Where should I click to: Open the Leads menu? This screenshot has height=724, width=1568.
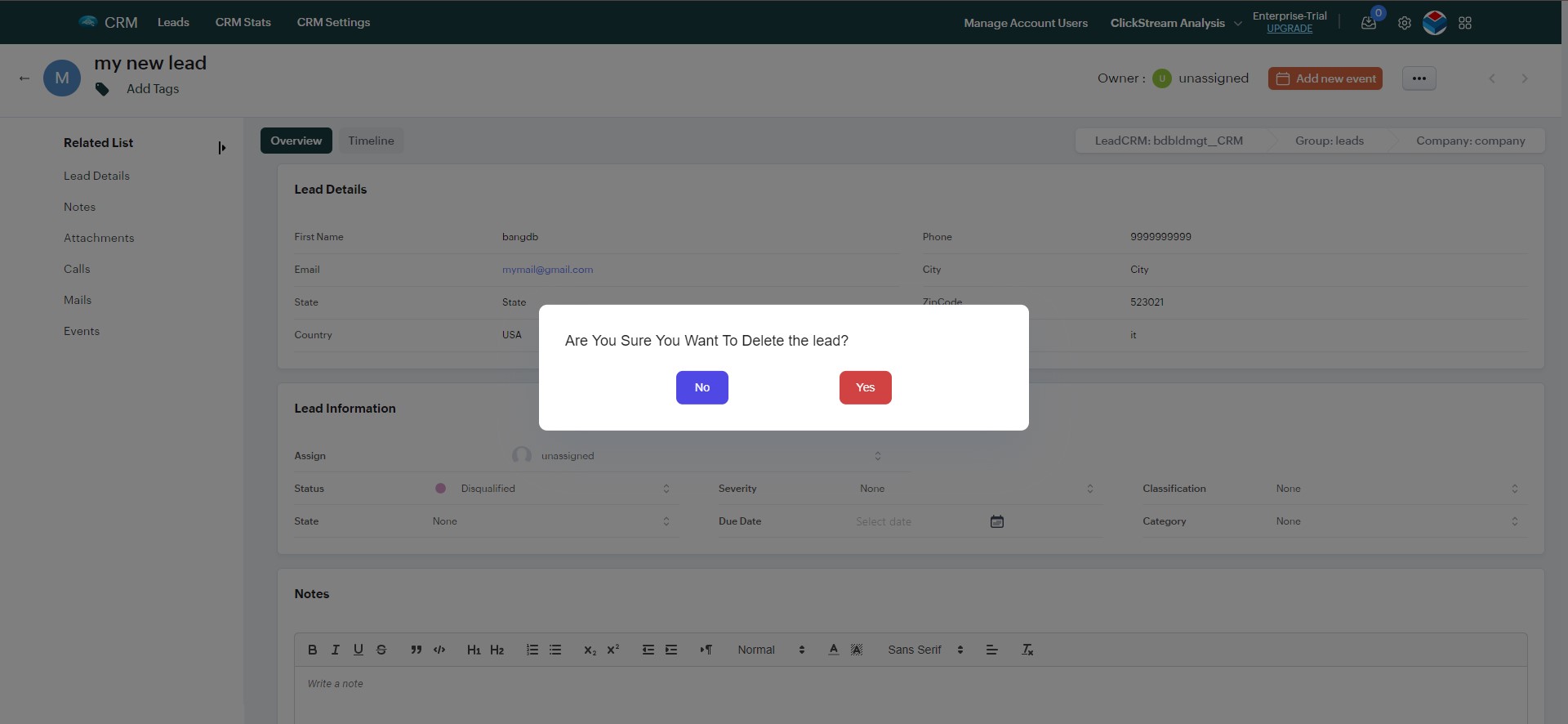click(173, 22)
